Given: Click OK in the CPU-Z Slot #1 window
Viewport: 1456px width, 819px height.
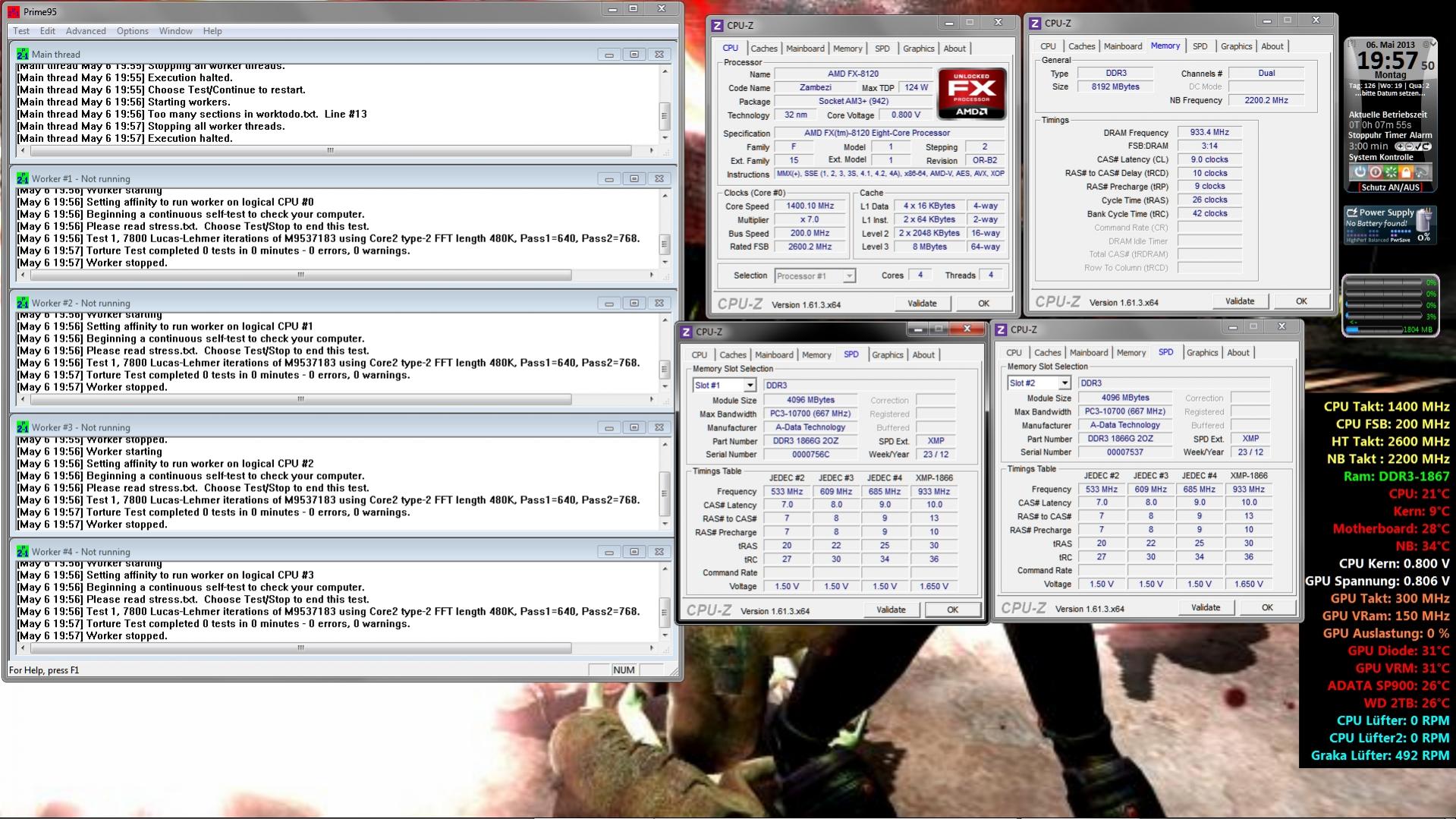Looking at the screenshot, I should click(x=953, y=610).
